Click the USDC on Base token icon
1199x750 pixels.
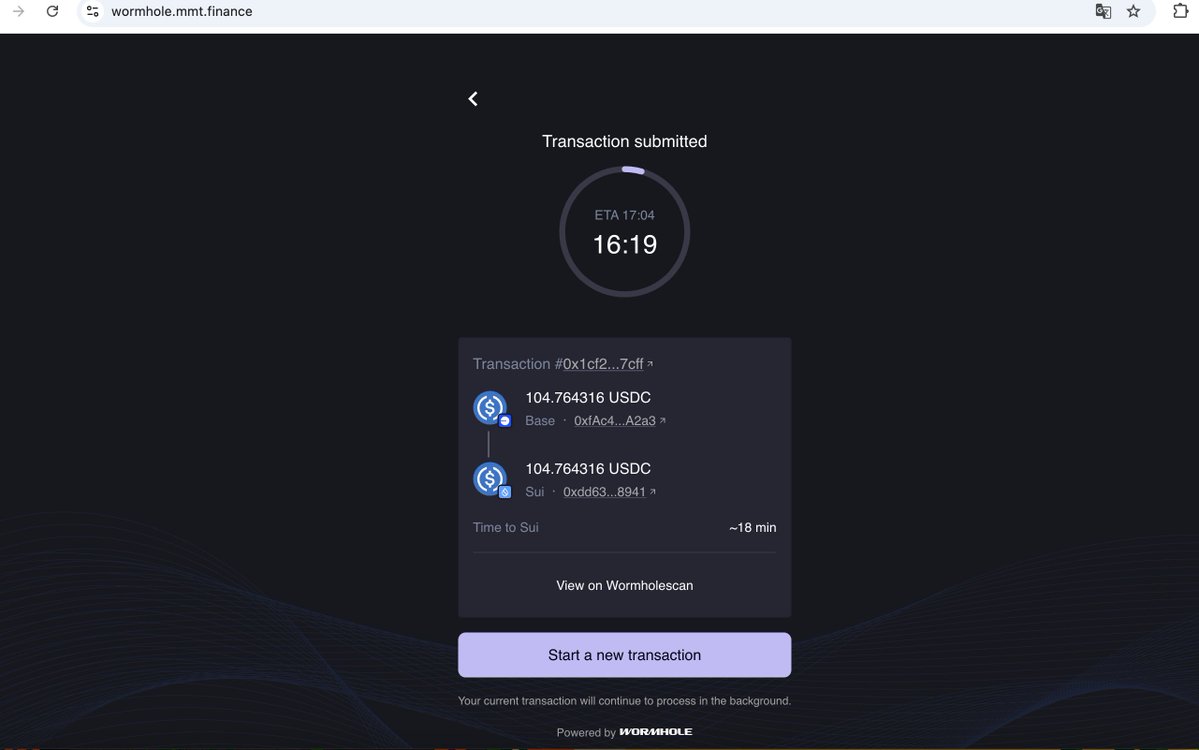490,408
